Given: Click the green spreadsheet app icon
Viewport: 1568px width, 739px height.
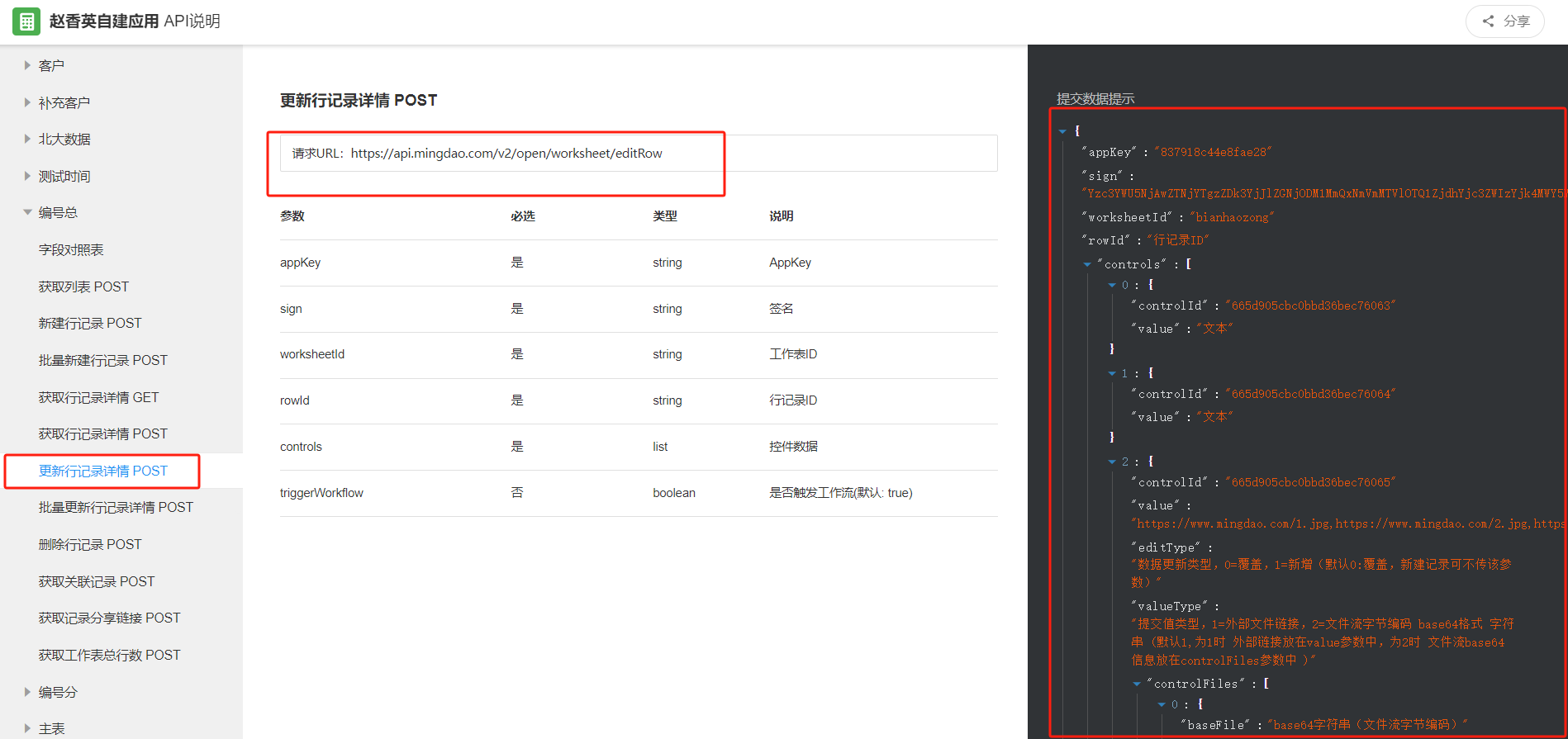Looking at the screenshot, I should tap(26, 21).
